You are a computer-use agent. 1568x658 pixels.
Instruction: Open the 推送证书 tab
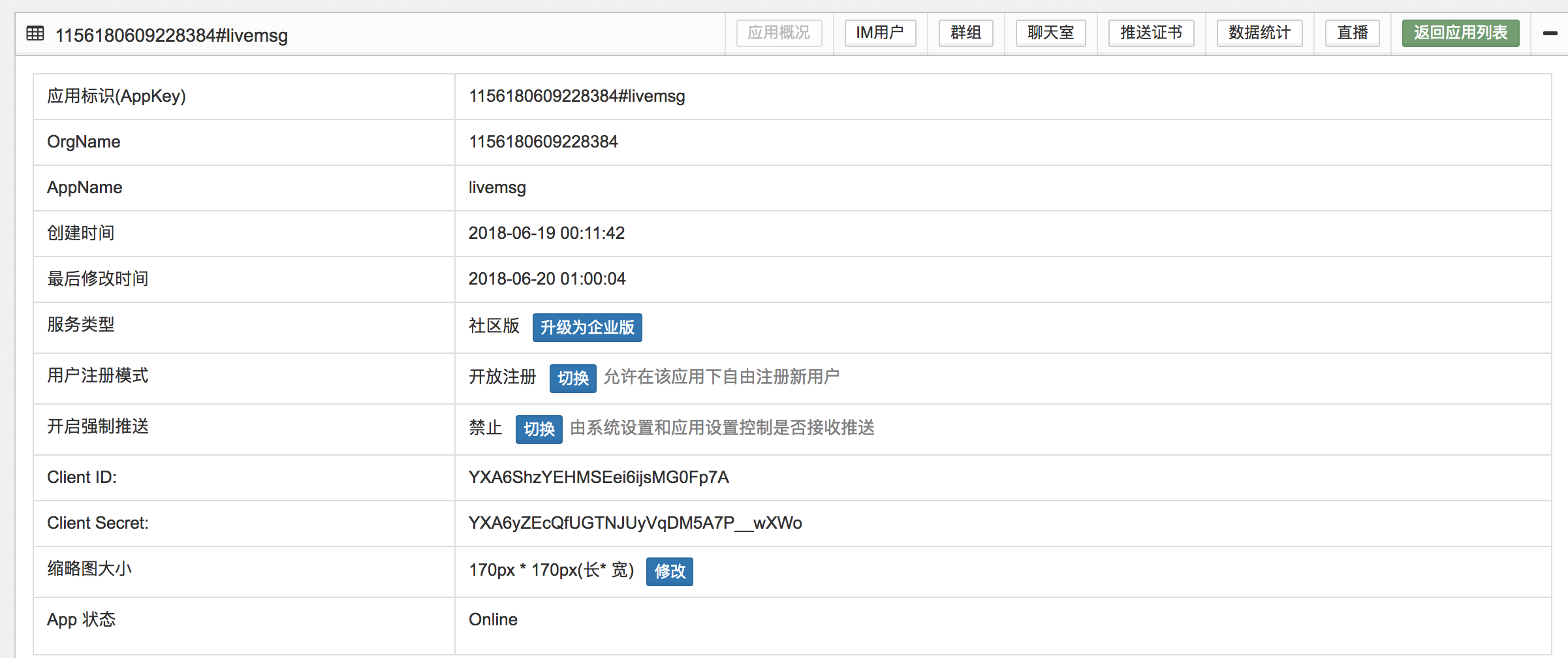1151,33
